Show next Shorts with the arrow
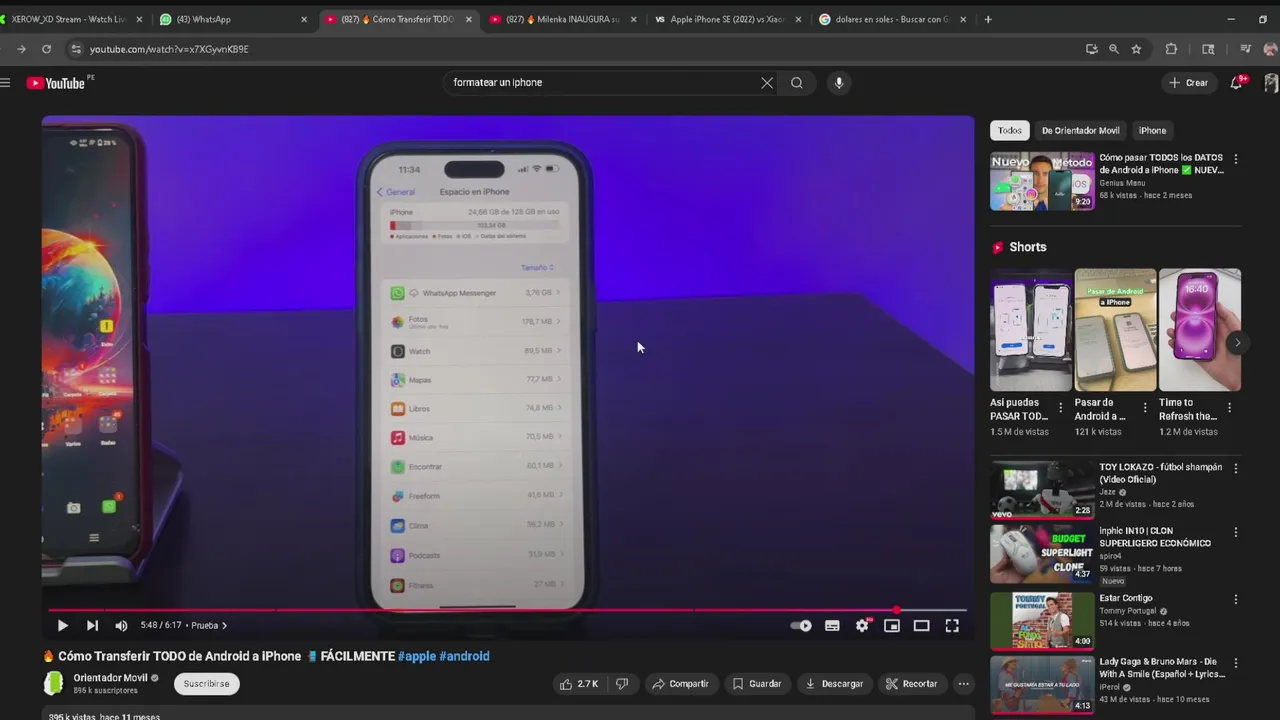Screen dimensions: 1280x720 [1237, 343]
